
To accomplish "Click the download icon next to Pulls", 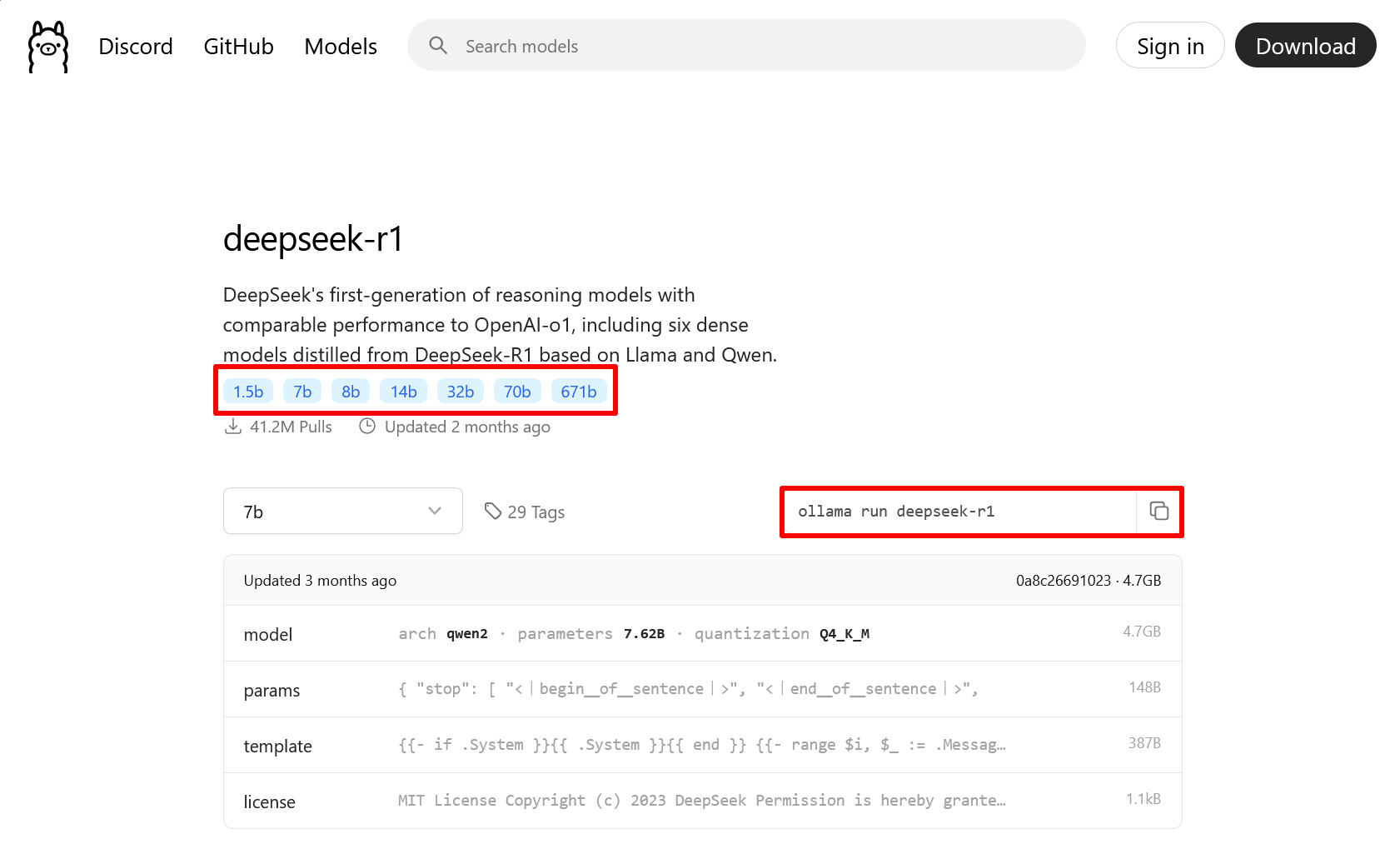I will [233, 427].
